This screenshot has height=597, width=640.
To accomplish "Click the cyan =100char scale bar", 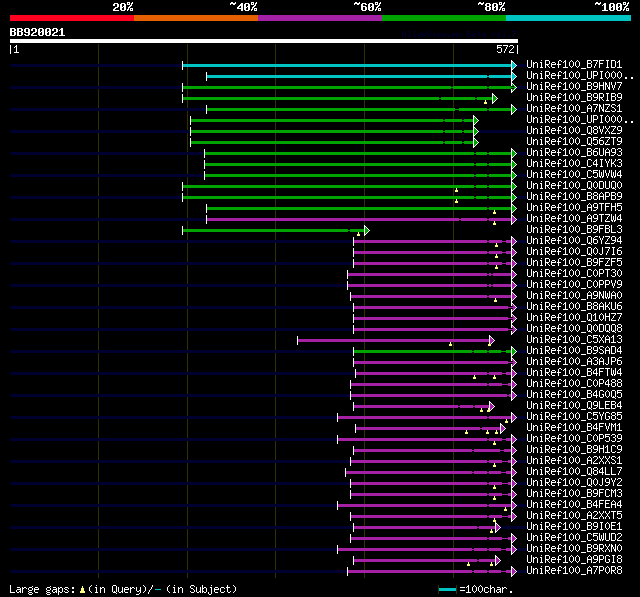I will tap(447, 589).
